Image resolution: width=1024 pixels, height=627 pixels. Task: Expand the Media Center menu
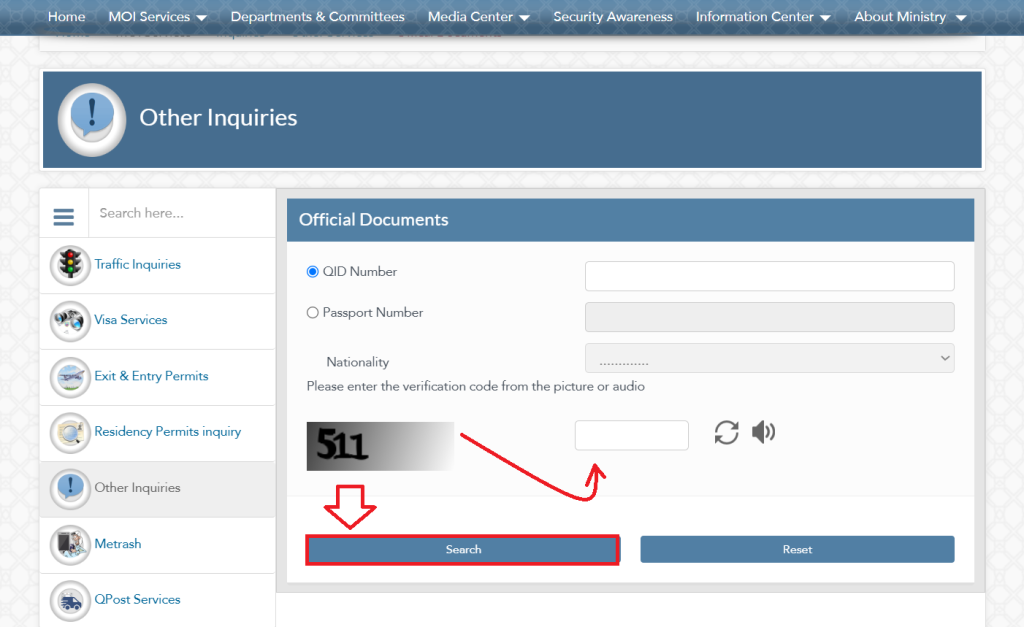pyautogui.click(x=478, y=17)
